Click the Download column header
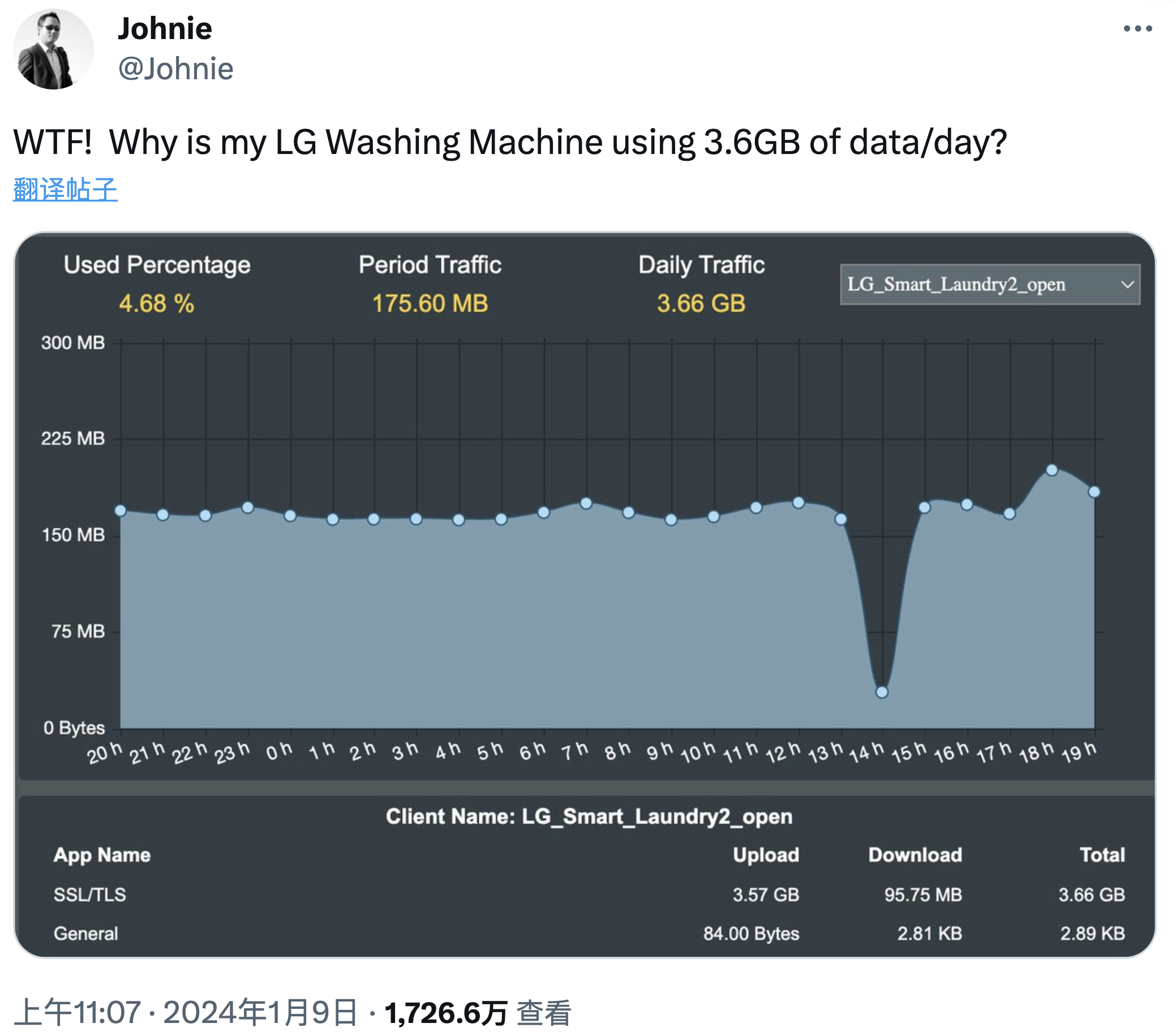 click(916, 855)
